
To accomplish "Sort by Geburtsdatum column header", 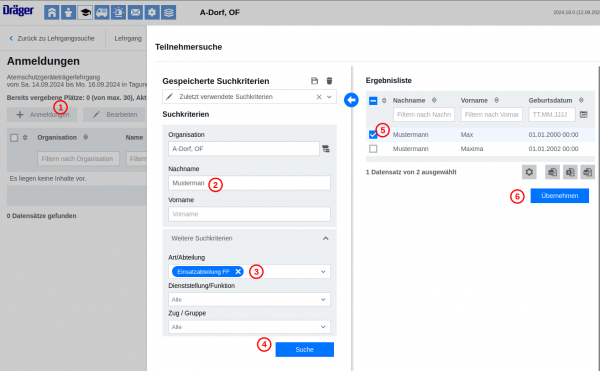I will tap(550, 100).
